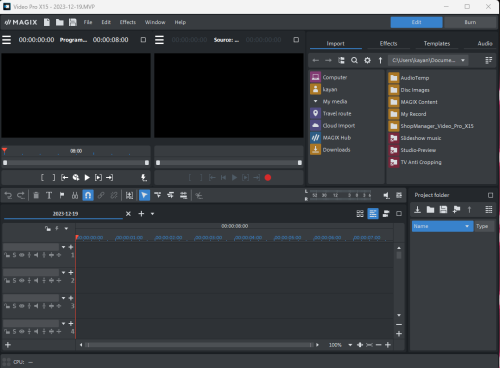The height and width of the screenshot is (368, 500).
Task: Set a marker with the flag icon
Action: 62,195
